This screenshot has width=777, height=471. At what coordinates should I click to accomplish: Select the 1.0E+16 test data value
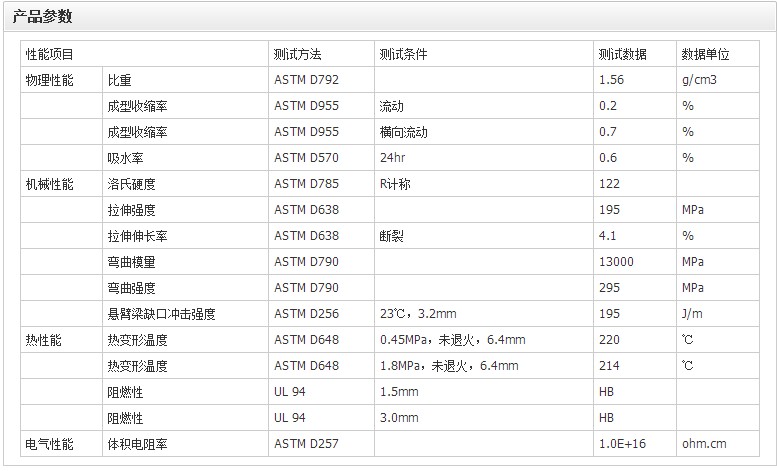point(622,444)
